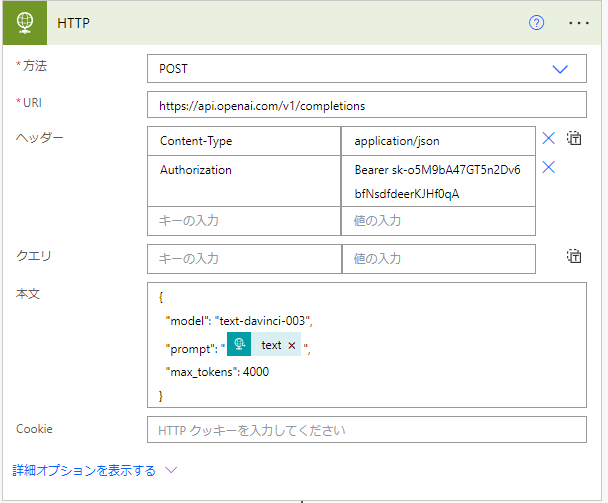Click chevron next to 詳細オプションを表示する
Image resolution: width=608 pixels, height=503 pixels.
click(x=171, y=470)
